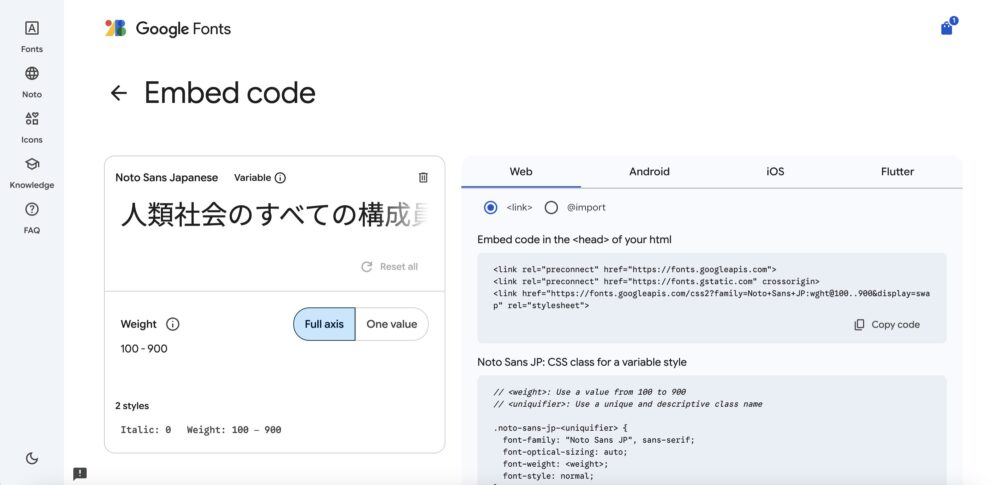Image resolution: width=1000 pixels, height=485 pixels.
Task: Click the Embed code page title
Action: [x=230, y=93]
